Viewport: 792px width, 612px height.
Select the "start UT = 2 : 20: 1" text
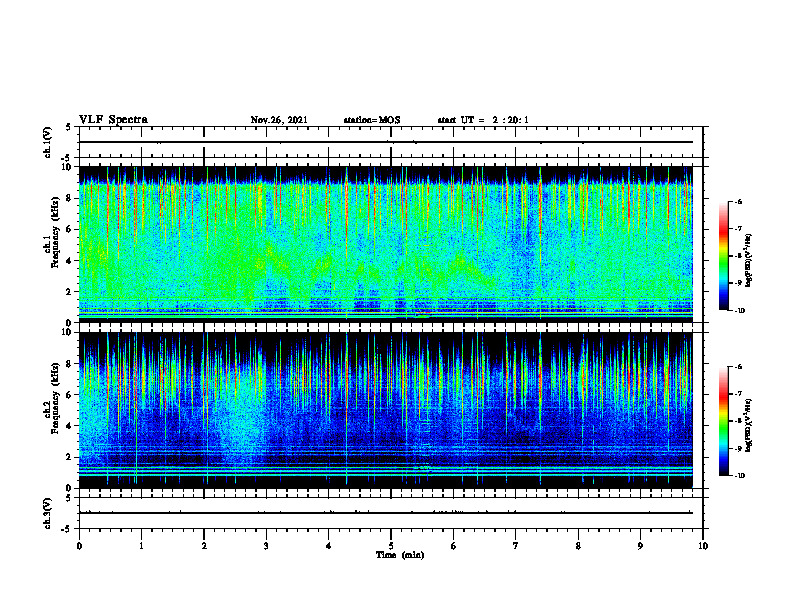[x=483, y=120]
